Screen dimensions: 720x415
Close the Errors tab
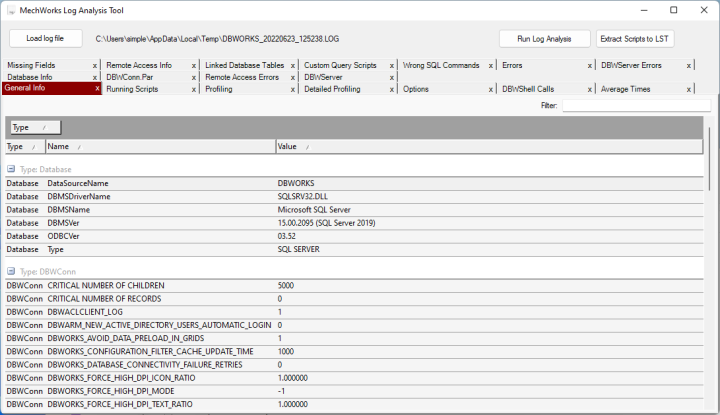pos(590,66)
